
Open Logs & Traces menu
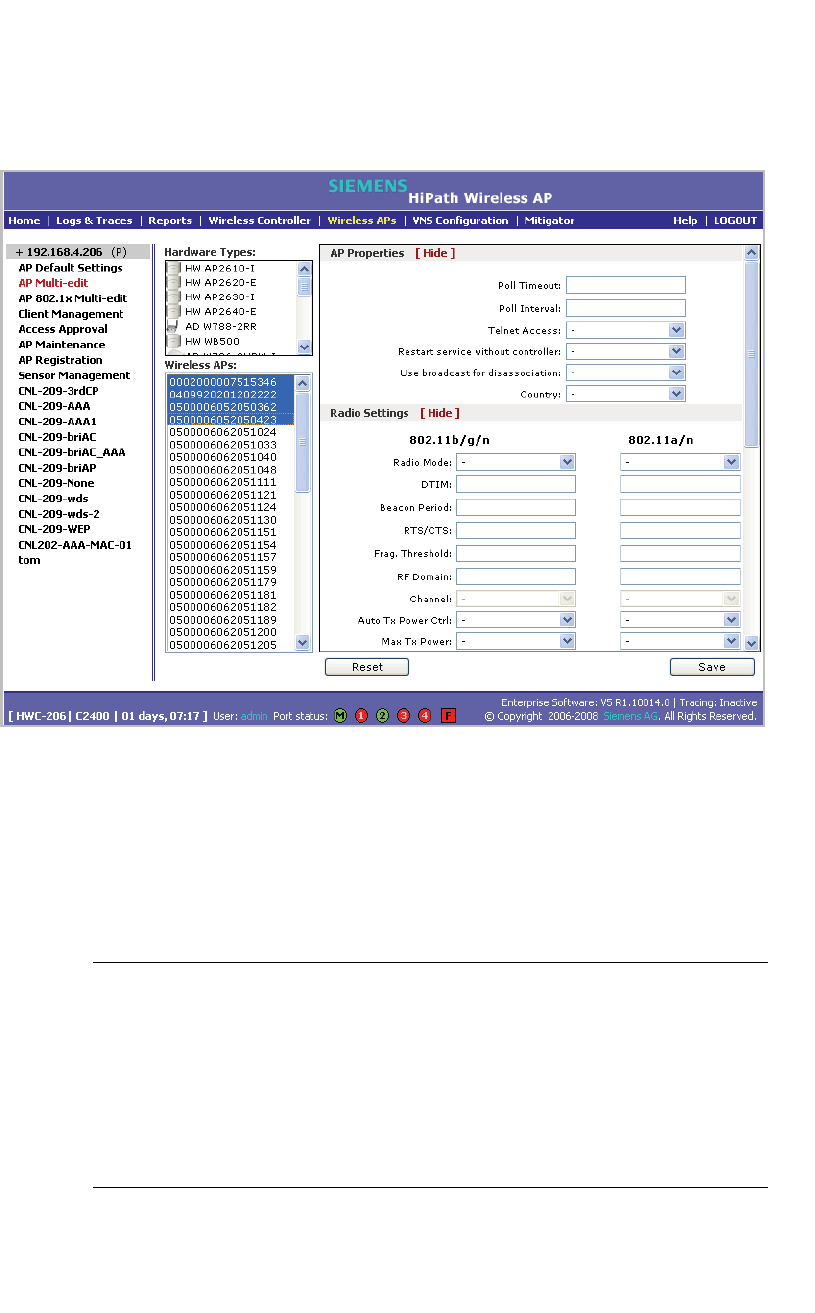click(x=94, y=221)
